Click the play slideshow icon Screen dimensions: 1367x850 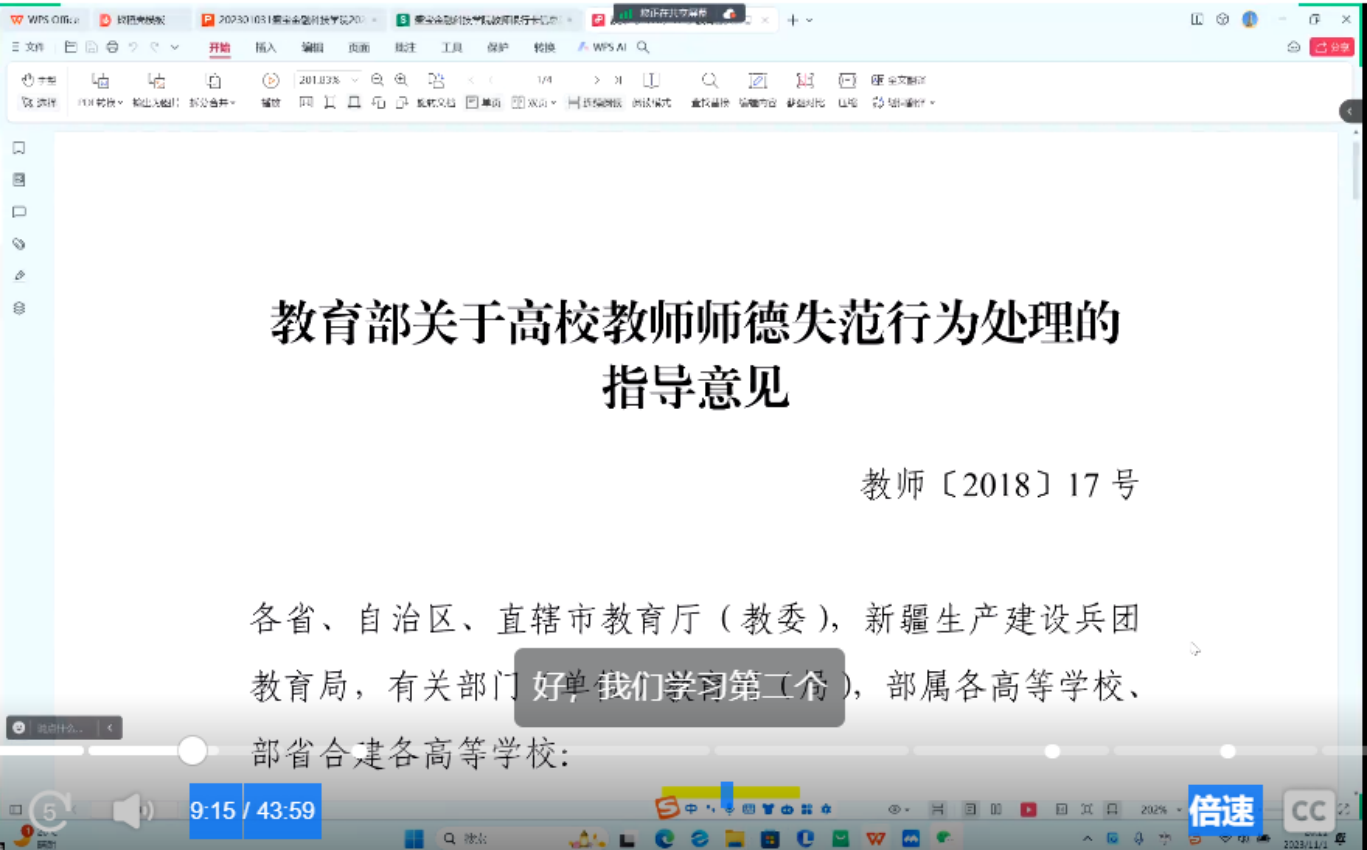coord(270,80)
